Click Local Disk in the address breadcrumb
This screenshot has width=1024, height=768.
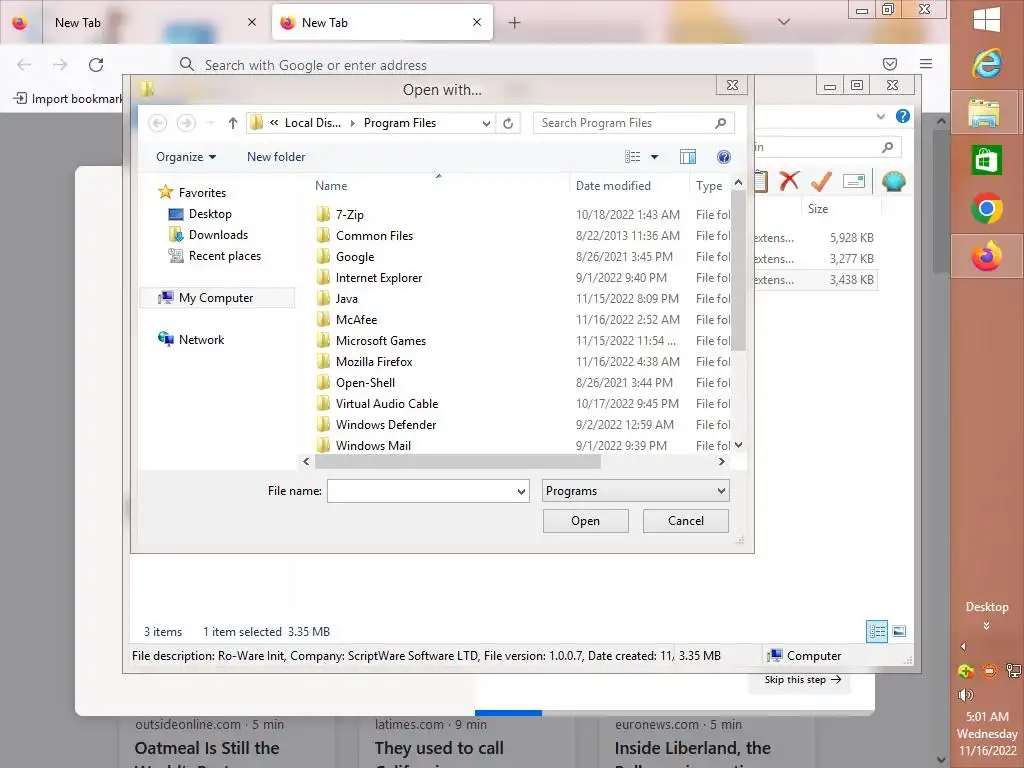coord(312,123)
